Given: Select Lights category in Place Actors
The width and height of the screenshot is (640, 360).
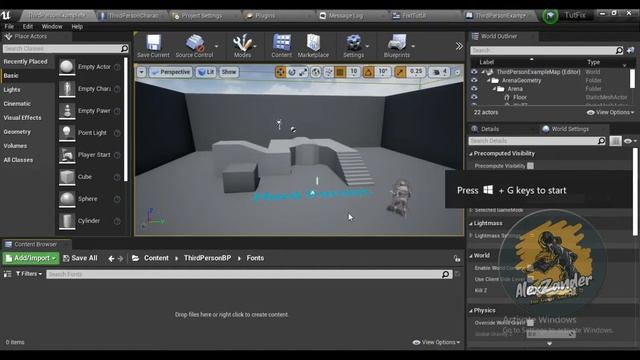Looking at the screenshot, I should click(12, 90).
